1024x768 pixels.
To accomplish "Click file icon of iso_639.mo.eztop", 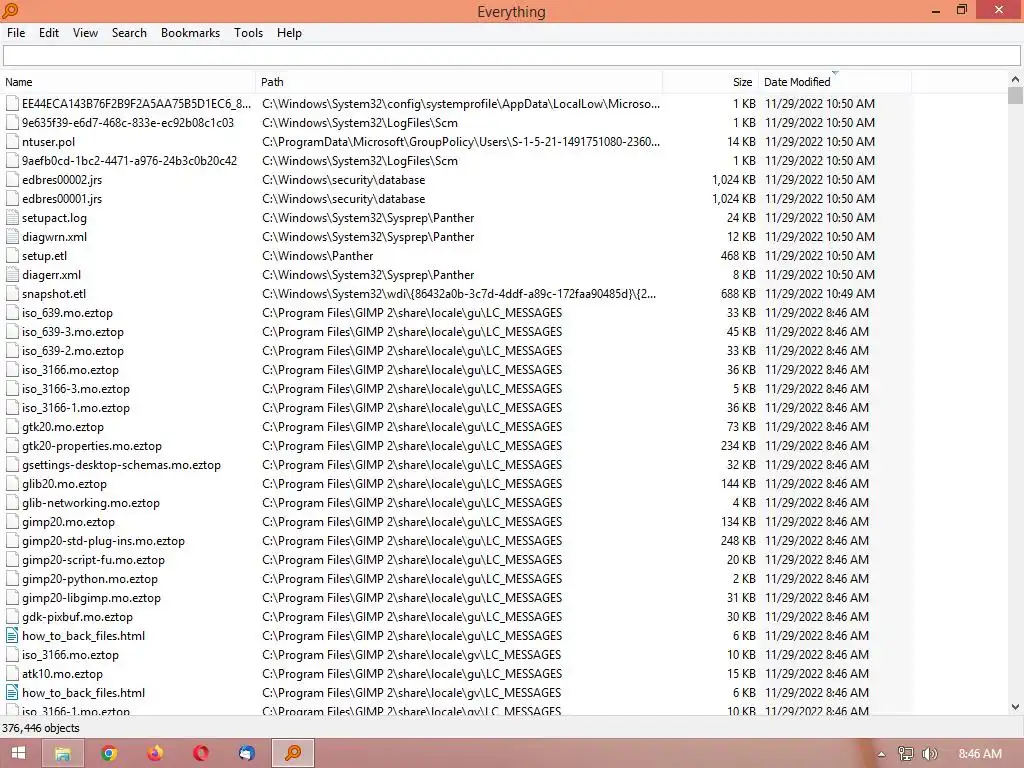I will click(x=12, y=313).
